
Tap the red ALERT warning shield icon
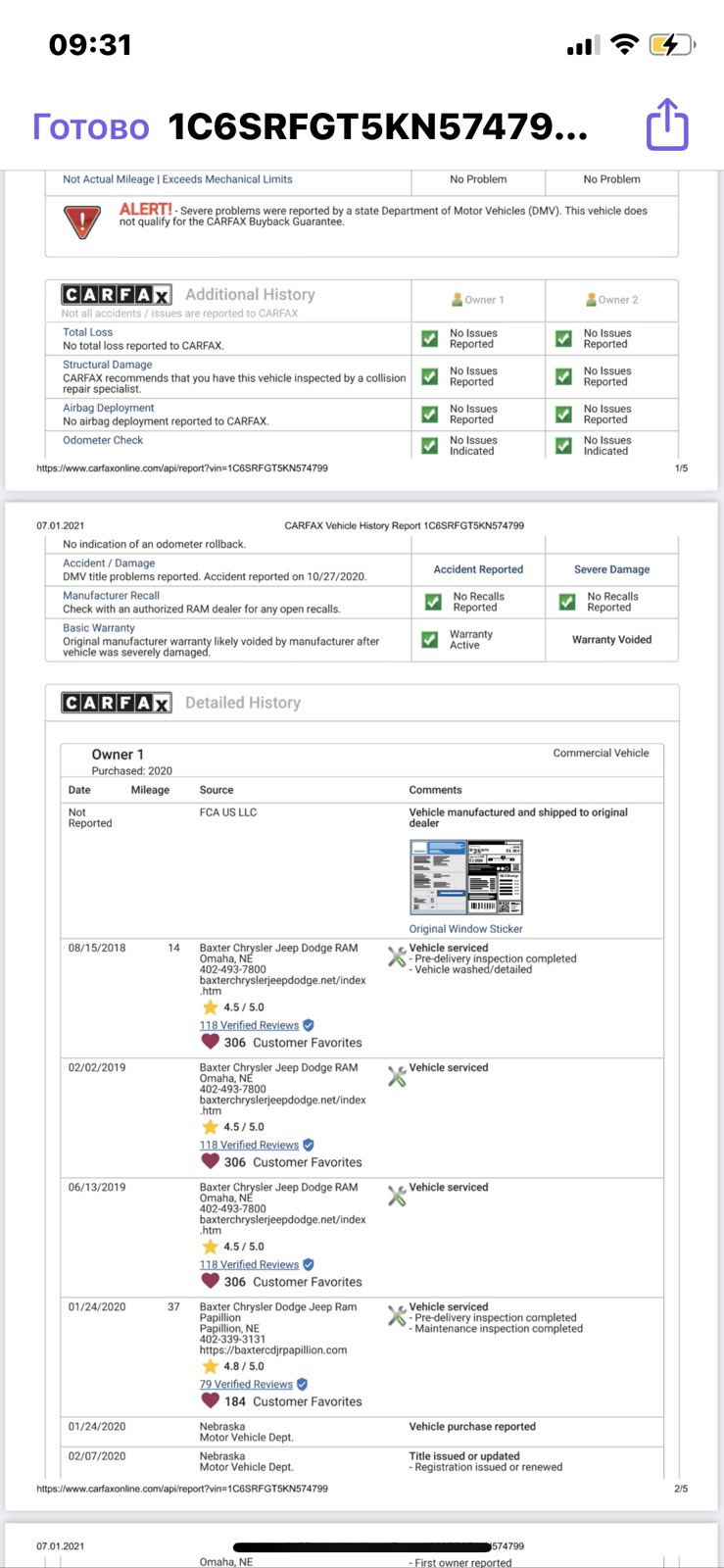pos(82,222)
